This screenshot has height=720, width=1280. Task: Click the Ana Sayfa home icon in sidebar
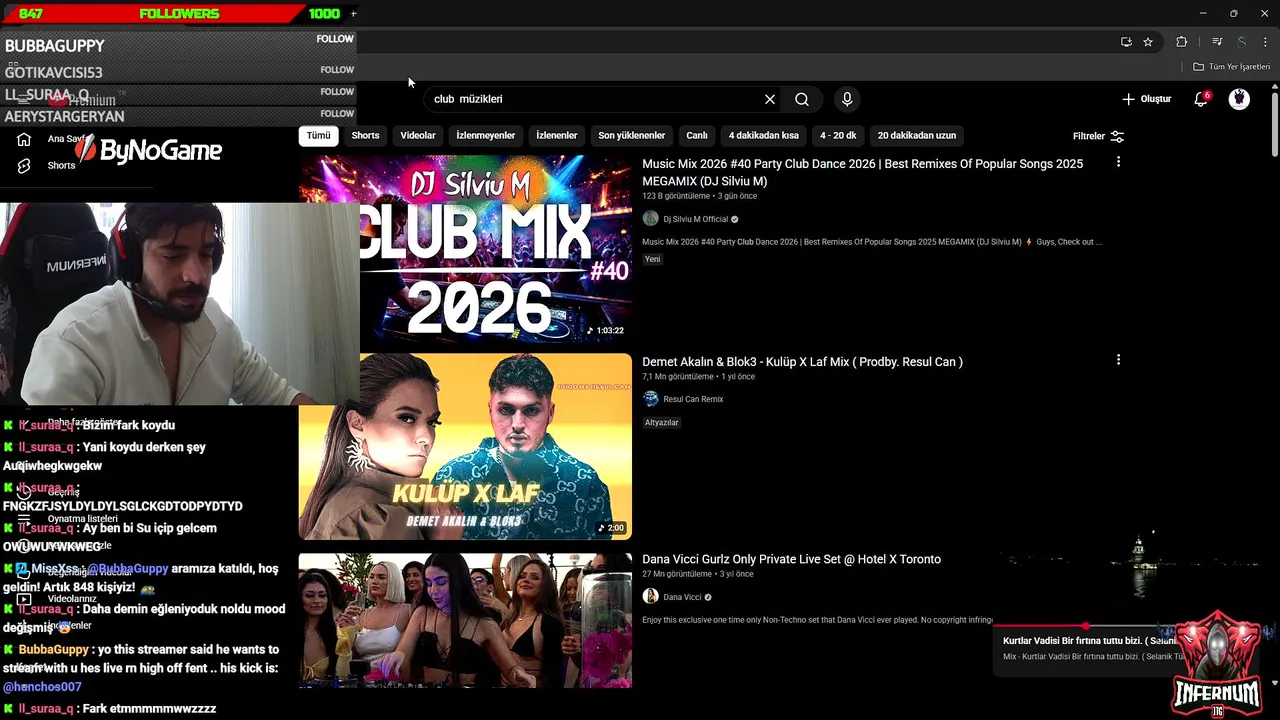[24, 139]
